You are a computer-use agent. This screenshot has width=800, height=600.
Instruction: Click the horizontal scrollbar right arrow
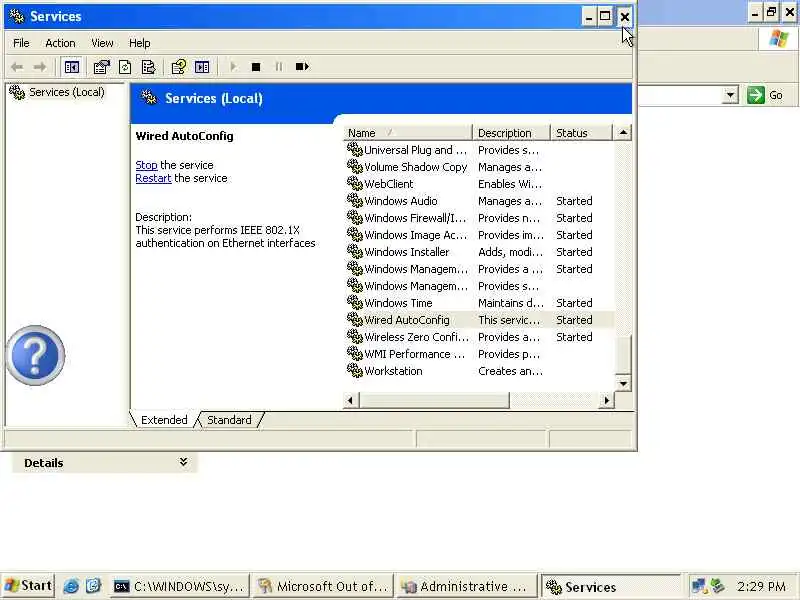coord(606,401)
